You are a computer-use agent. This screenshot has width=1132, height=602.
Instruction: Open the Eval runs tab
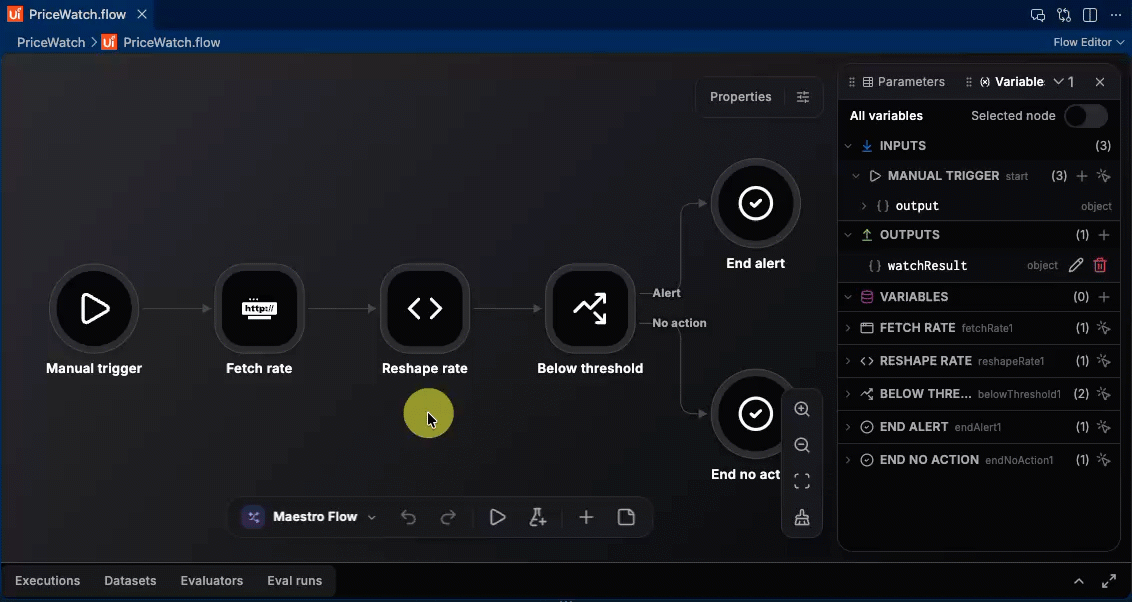click(295, 580)
